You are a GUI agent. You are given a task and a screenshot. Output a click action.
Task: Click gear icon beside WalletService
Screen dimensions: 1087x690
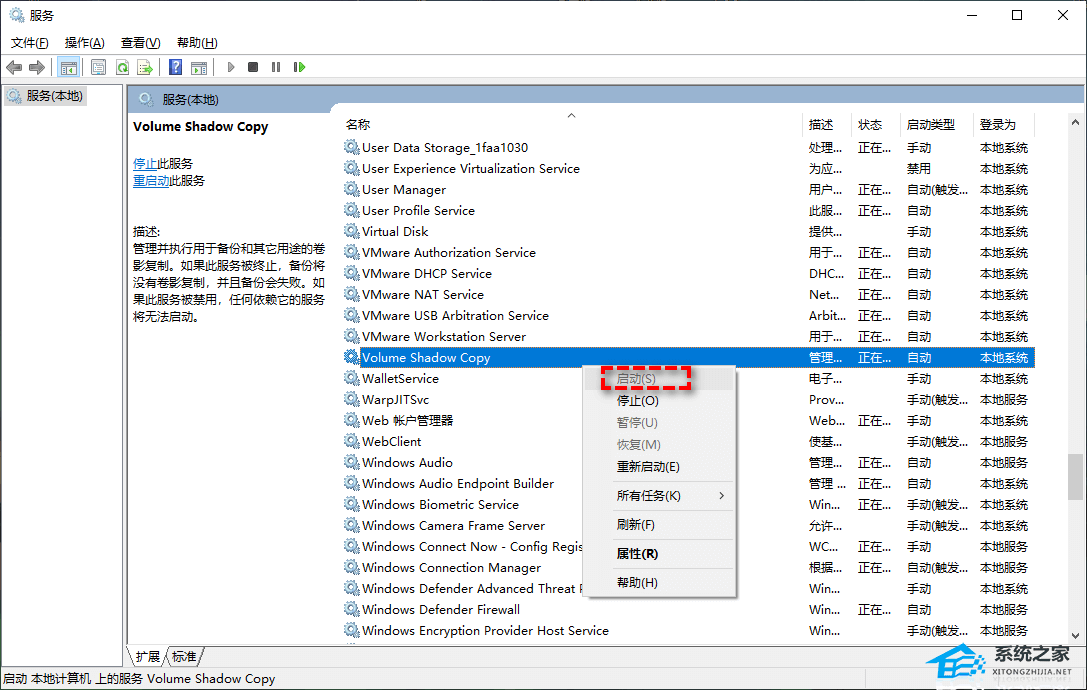(x=351, y=378)
